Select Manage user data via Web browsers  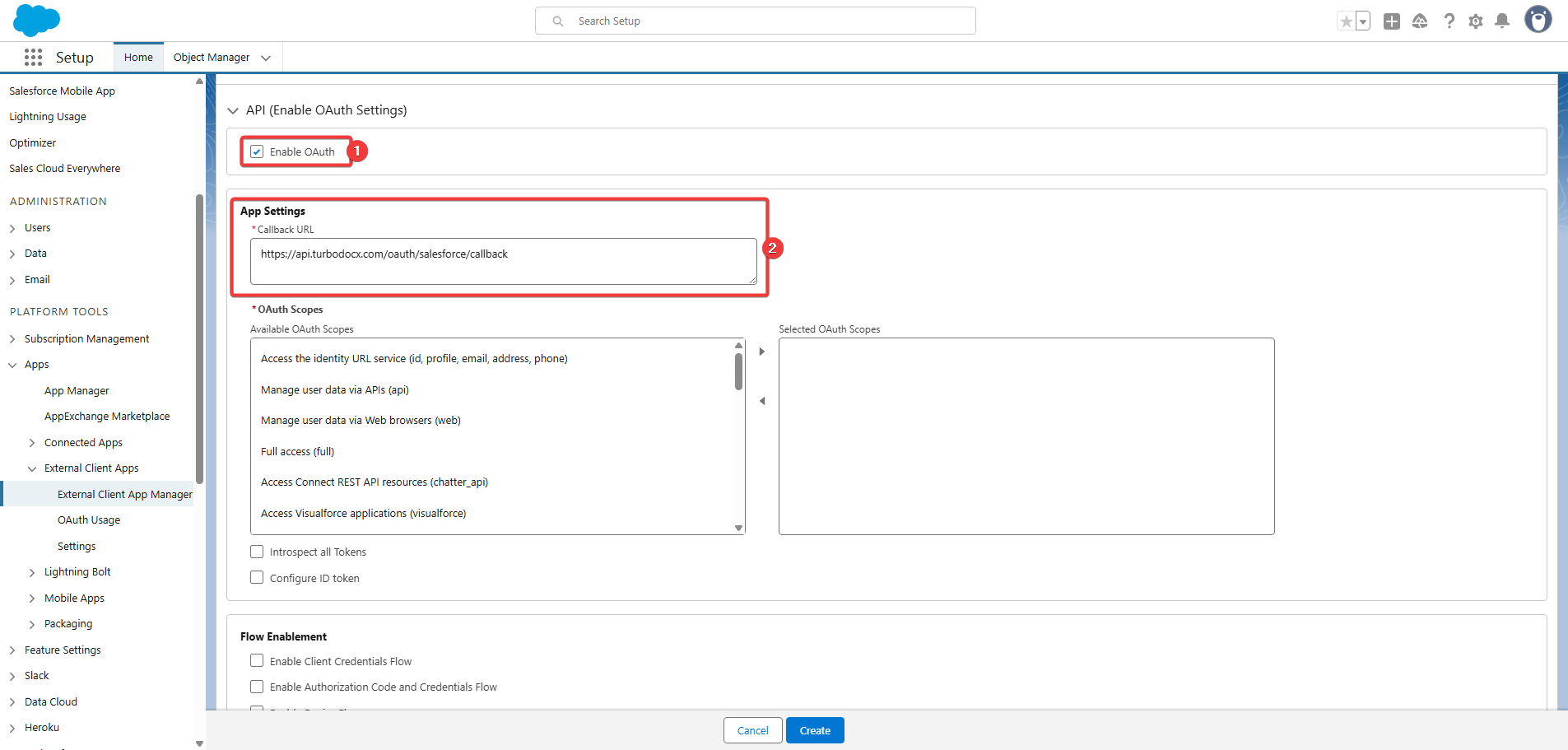coord(361,421)
